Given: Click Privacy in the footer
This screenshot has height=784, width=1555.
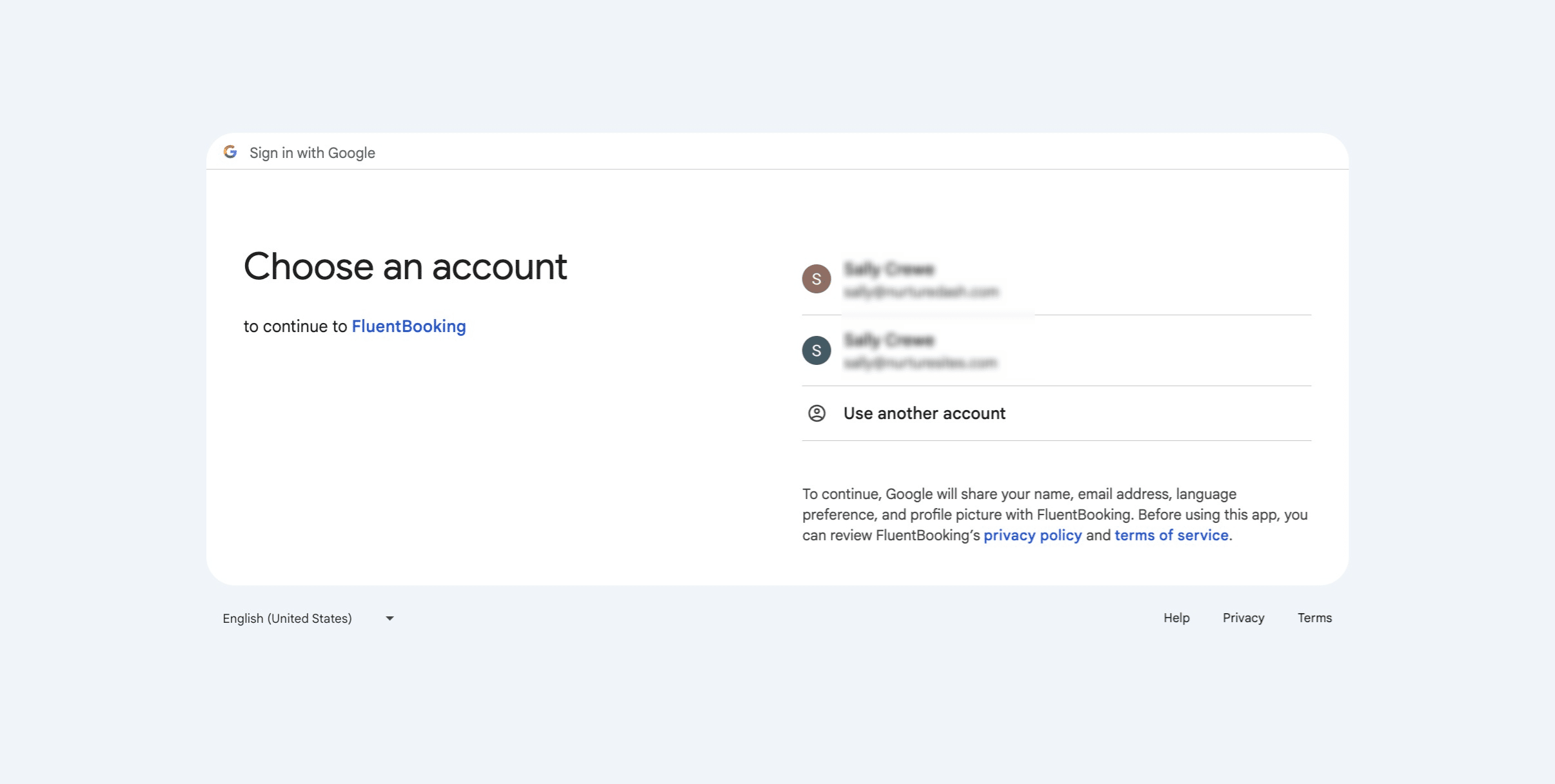Looking at the screenshot, I should click(1243, 618).
